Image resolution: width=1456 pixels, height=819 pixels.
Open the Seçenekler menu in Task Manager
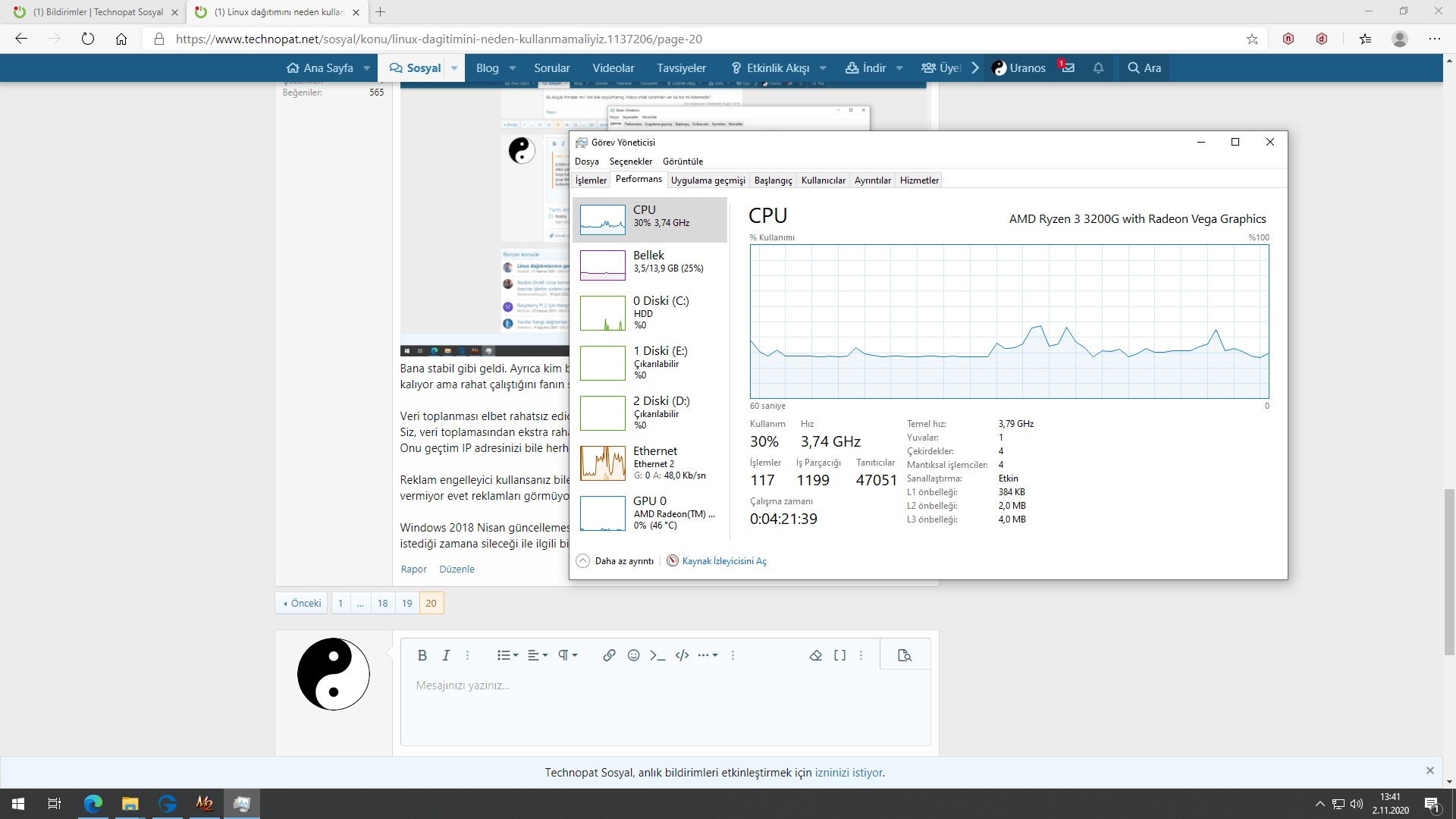[x=630, y=162]
